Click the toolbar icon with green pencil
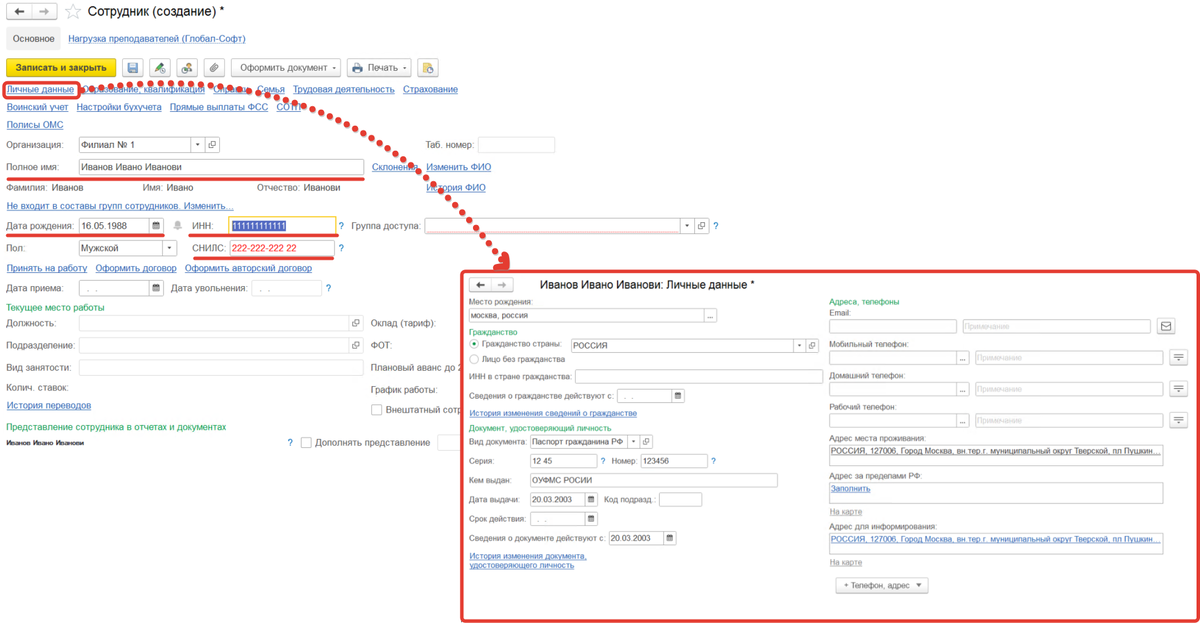Screen dimensions: 1200x623 click(159, 68)
